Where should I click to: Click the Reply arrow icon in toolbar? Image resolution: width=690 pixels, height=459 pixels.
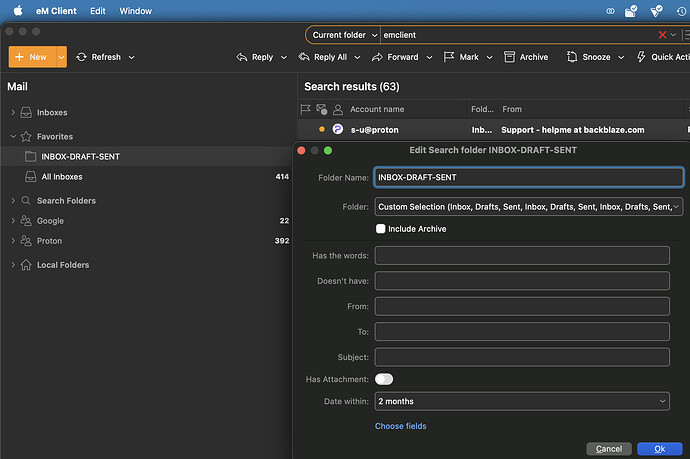coord(242,57)
